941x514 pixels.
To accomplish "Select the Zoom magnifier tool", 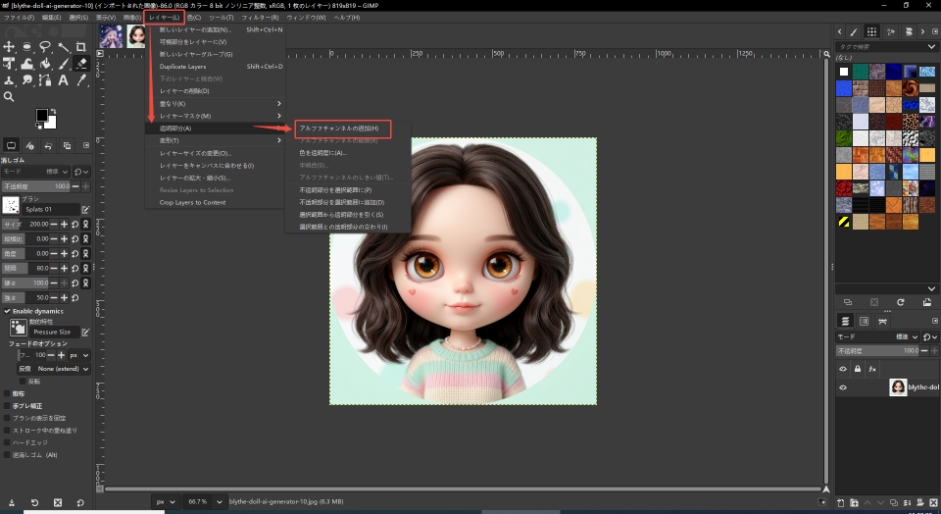I will (9, 97).
